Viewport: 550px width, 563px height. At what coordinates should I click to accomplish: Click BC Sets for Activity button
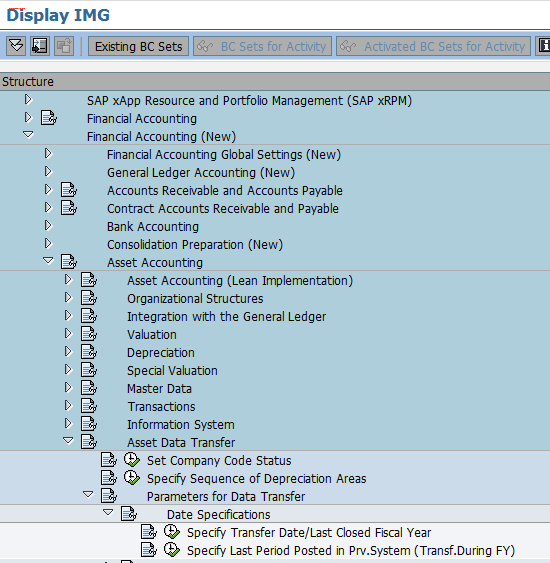[262, 46]
